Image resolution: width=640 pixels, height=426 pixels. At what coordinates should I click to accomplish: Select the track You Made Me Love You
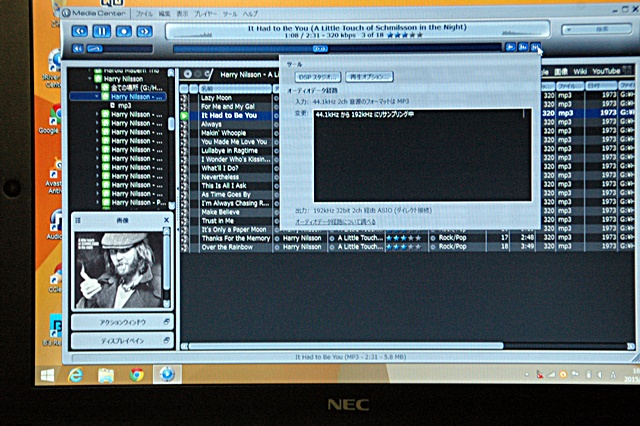(234, 142)
